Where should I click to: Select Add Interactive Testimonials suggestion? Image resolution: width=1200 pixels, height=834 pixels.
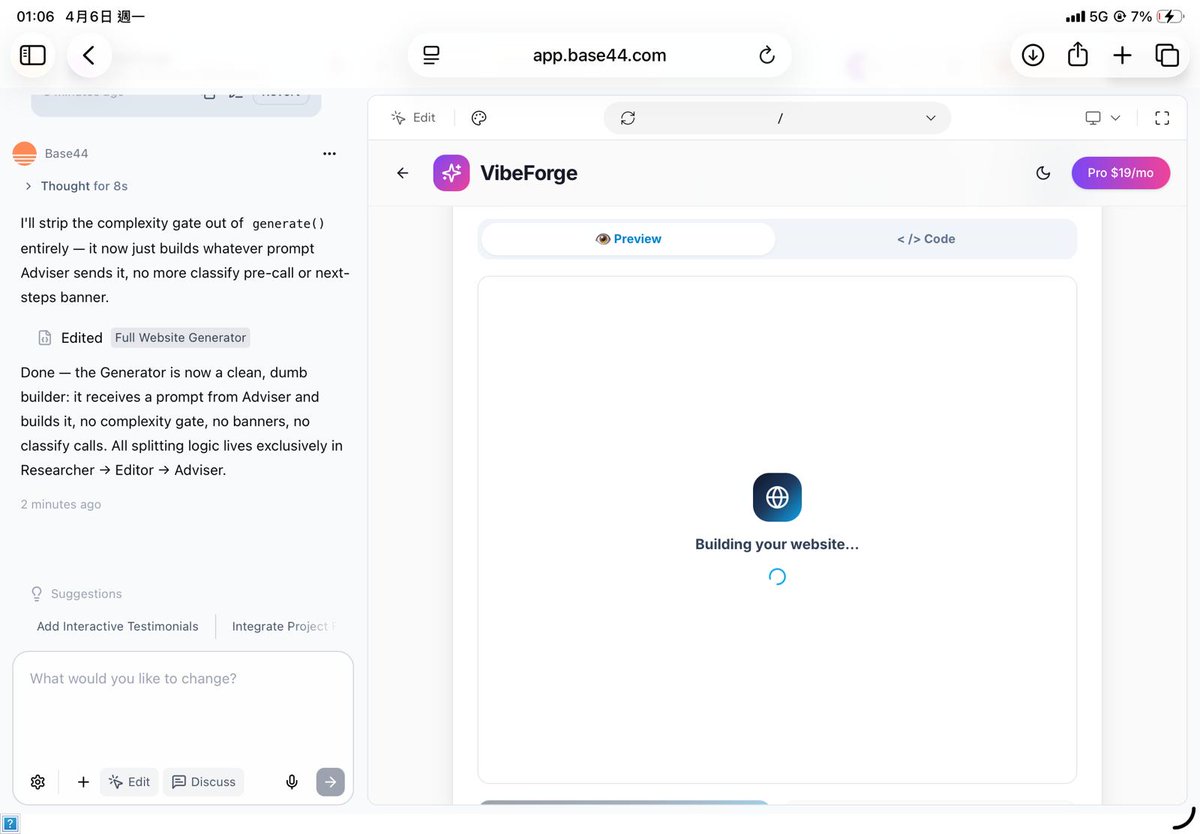click(117, 626)
